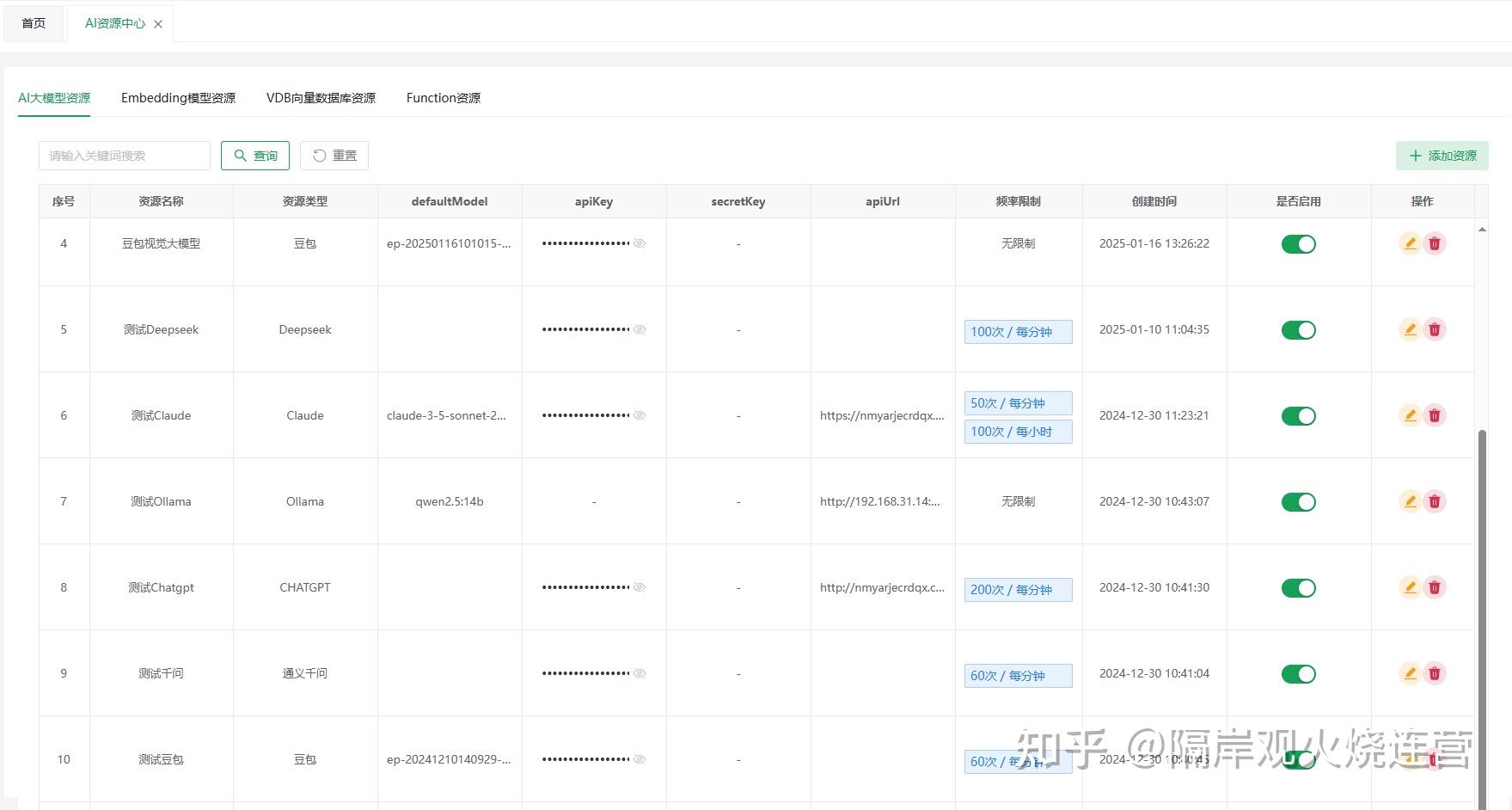The height and width of the screenshot is (810, 1512).
Task: Reveal the apiKey for 测试Claude
Action: 640,415
